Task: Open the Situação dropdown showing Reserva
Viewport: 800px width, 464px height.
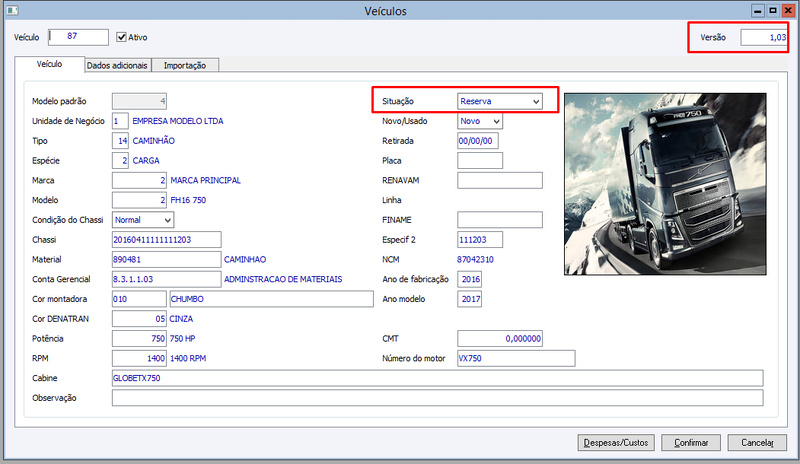Action: 499,101
